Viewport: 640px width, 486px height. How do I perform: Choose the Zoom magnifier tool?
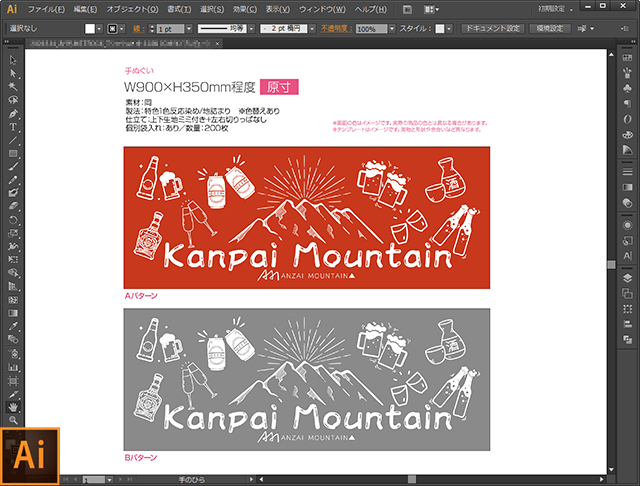(13, 420)
